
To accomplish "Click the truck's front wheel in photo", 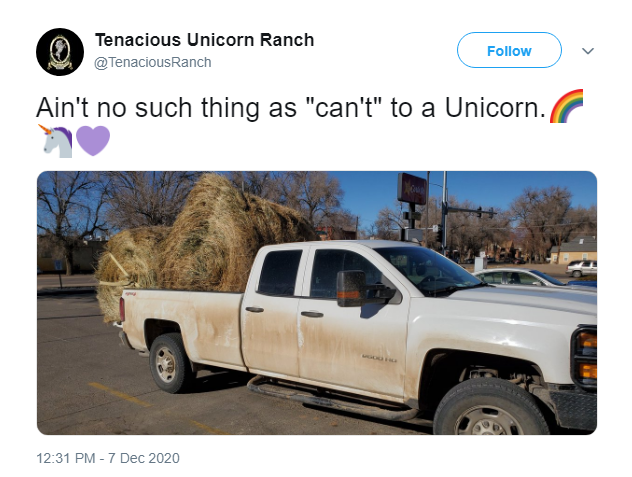I will pos(491,408).
